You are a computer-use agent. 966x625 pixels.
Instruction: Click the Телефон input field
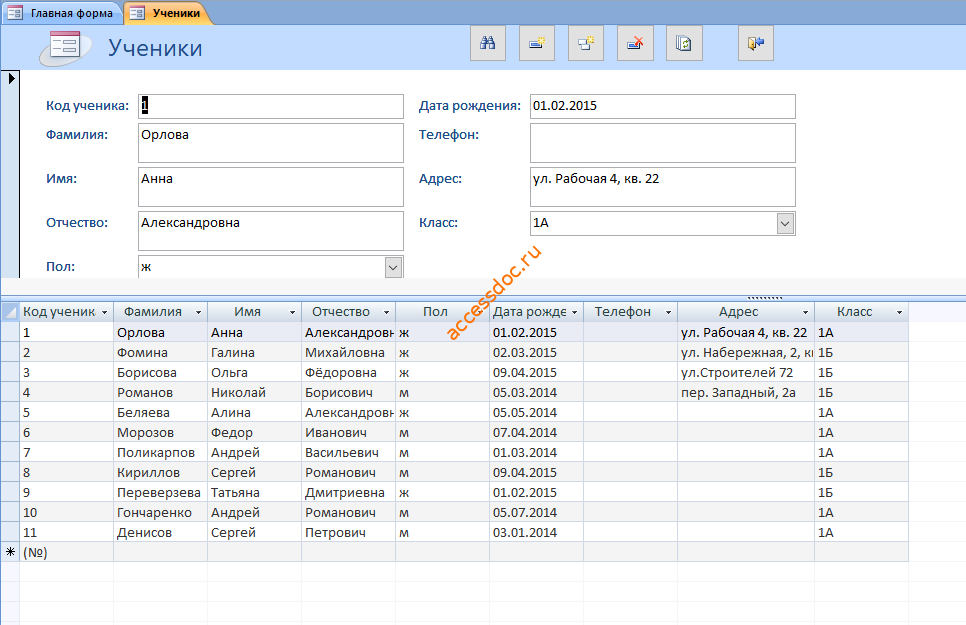tap(663, 143)
